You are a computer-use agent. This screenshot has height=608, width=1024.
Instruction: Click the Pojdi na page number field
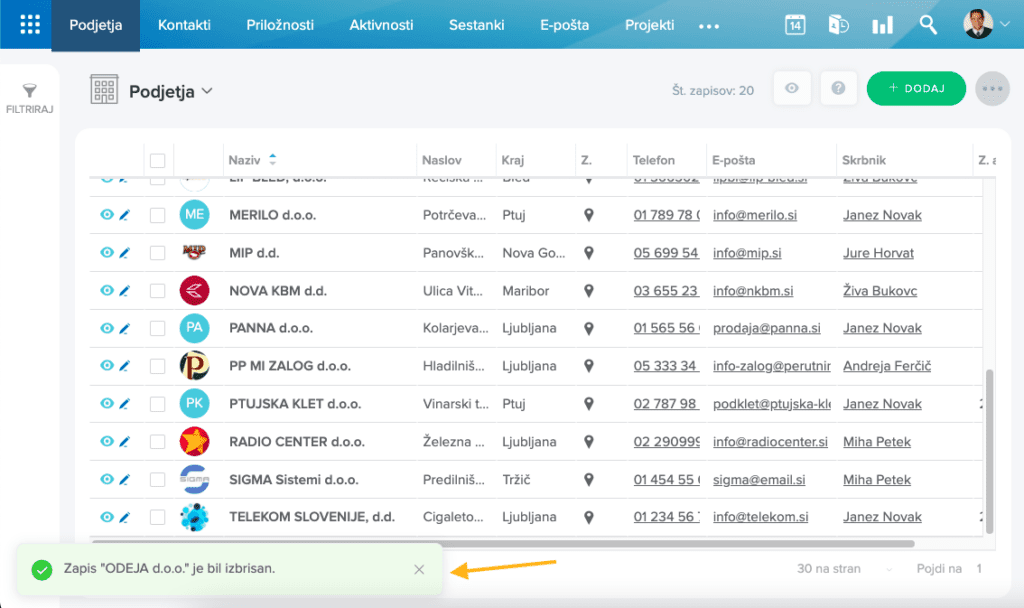pos(979,569)
